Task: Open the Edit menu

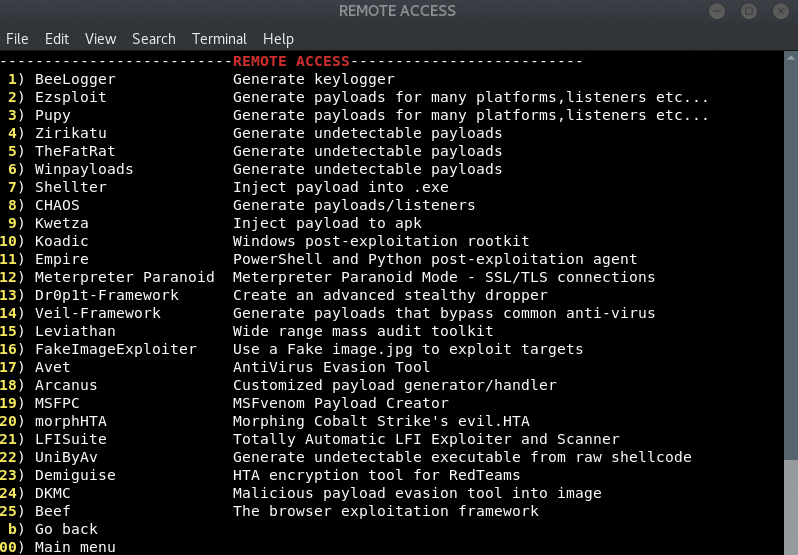Action: coord(57,39)
